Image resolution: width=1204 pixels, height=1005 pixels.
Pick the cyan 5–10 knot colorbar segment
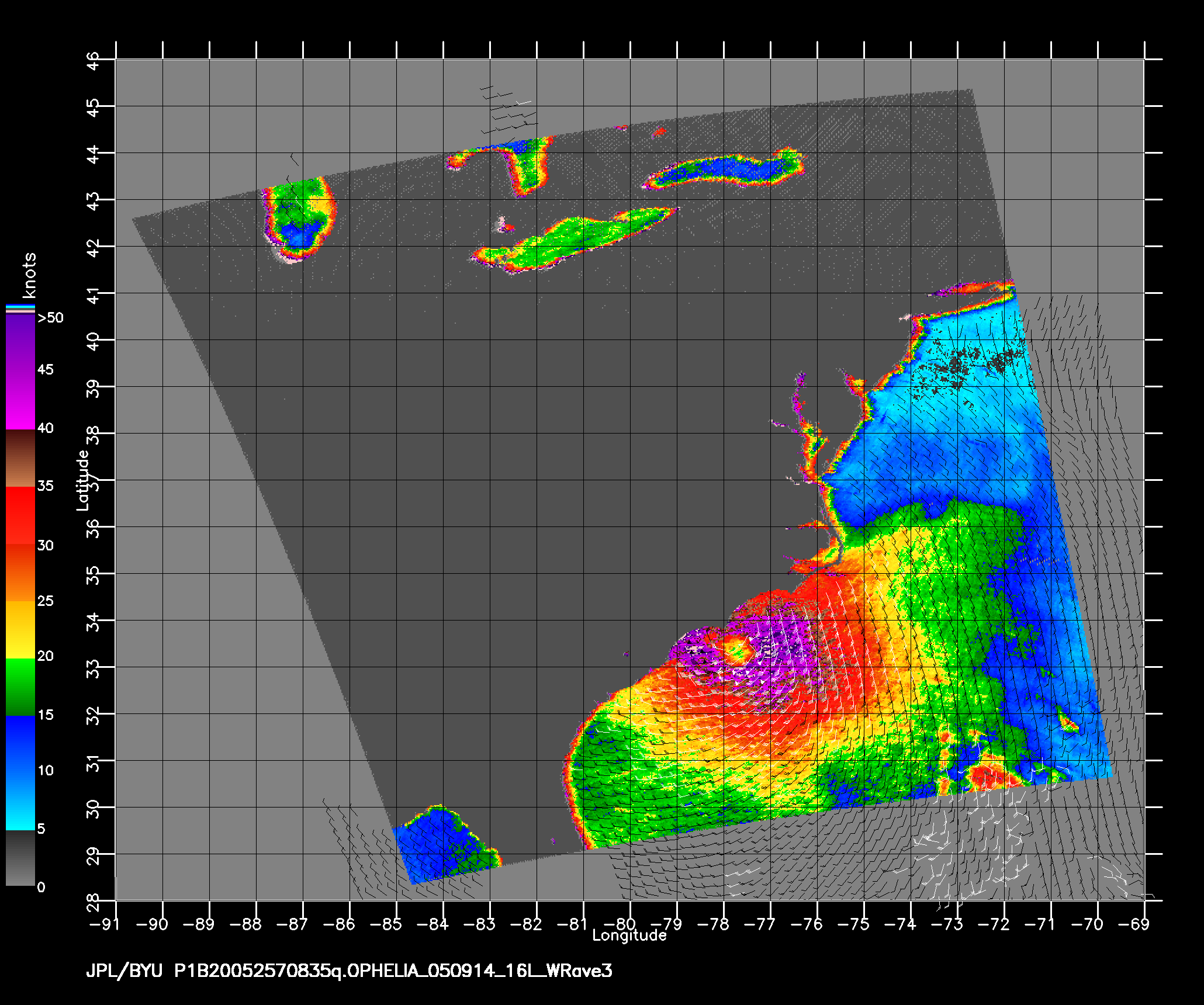point(20,801)
